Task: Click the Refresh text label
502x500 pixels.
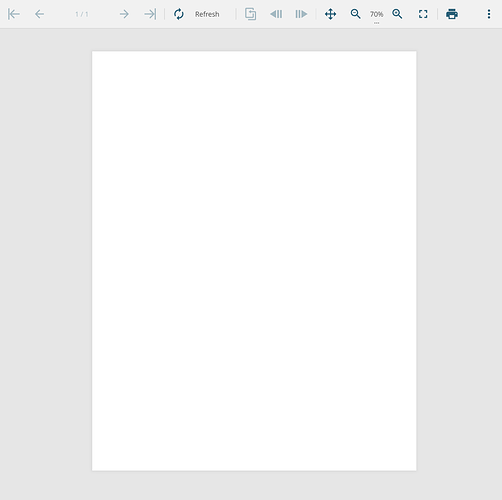Action: [x=207, y=14]
